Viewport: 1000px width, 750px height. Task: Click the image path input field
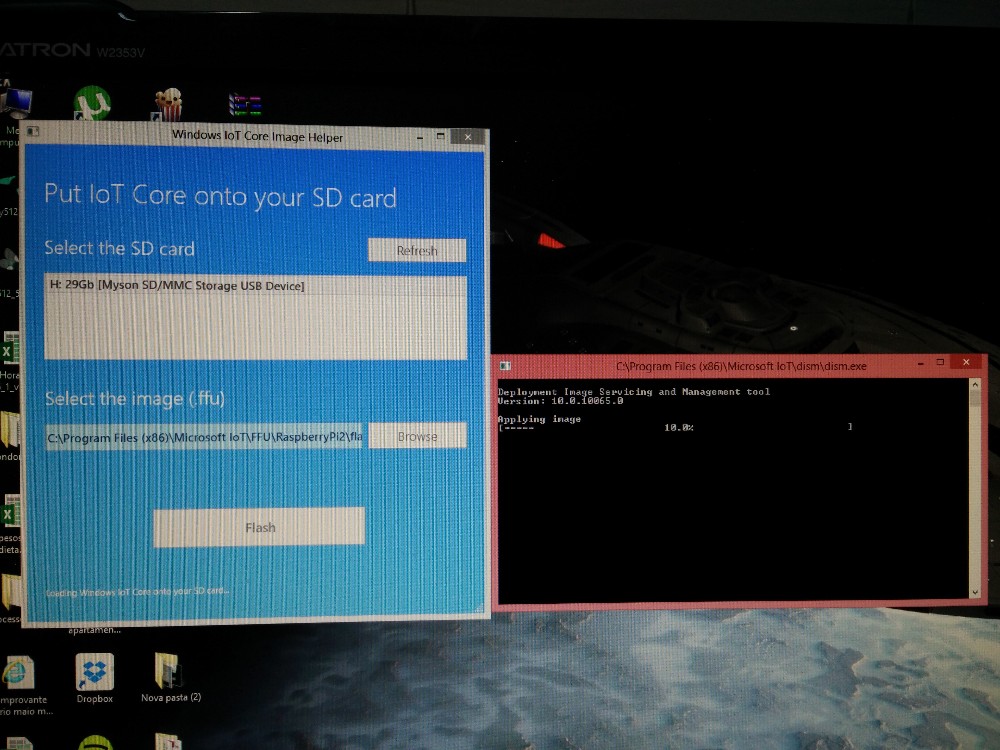[203, 437]
